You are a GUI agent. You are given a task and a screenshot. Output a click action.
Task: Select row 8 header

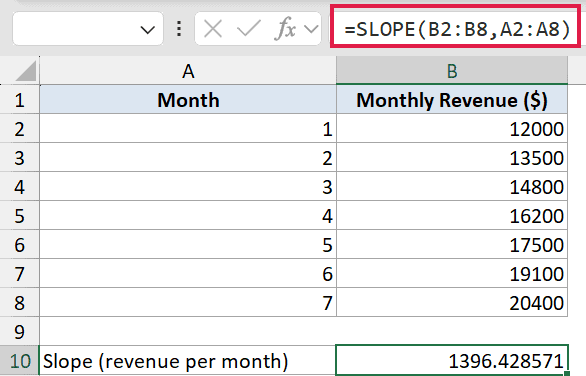[19, 302]
